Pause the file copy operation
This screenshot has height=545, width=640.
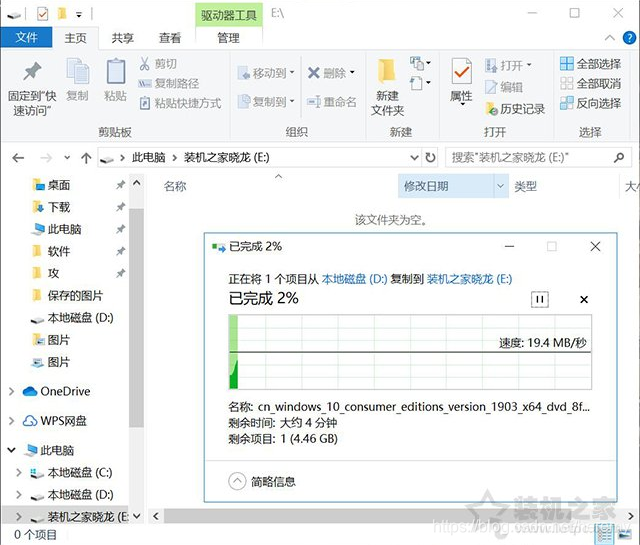point(540,299)
